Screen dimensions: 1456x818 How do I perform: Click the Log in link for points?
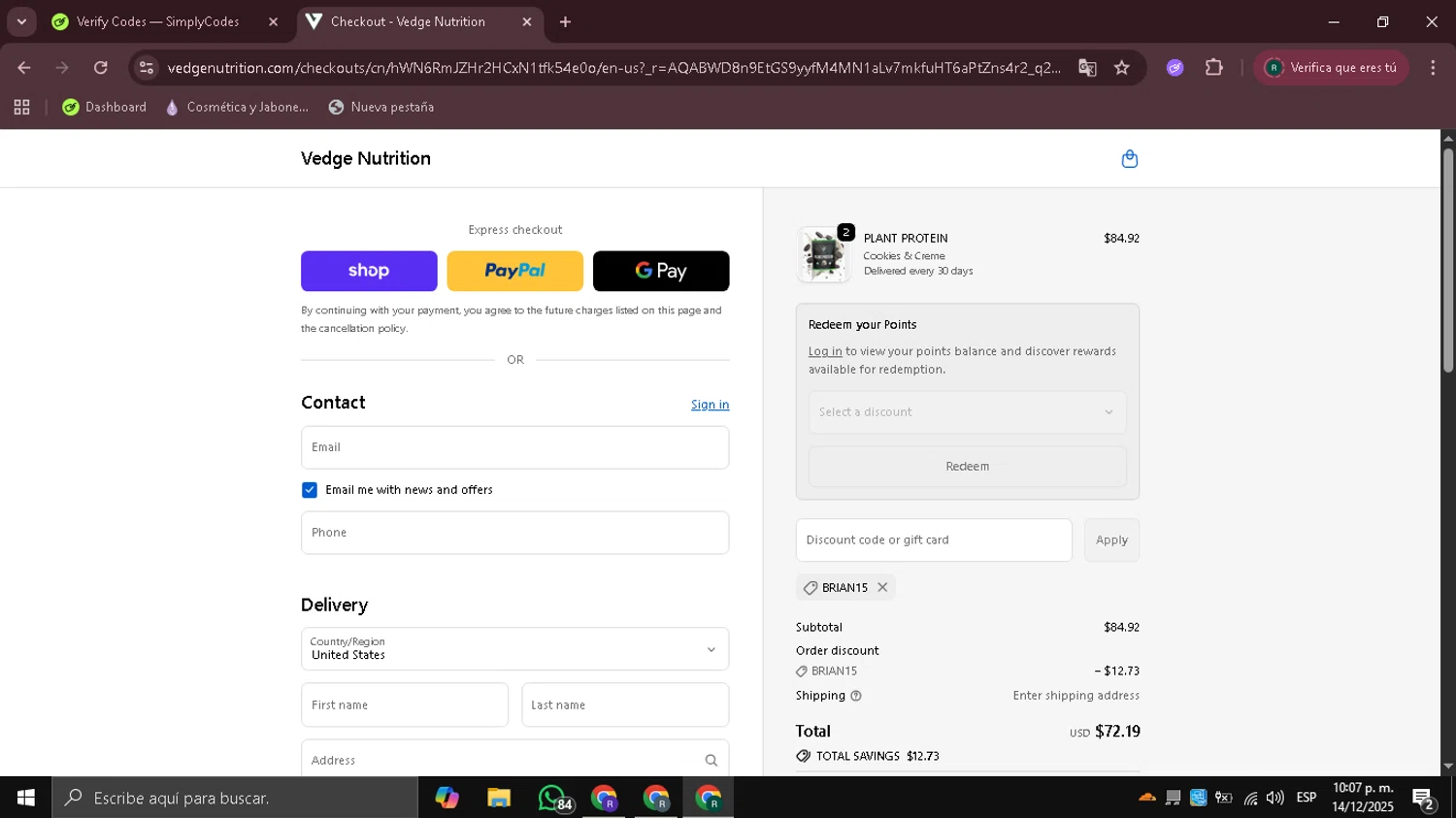(x=825, y=351)
